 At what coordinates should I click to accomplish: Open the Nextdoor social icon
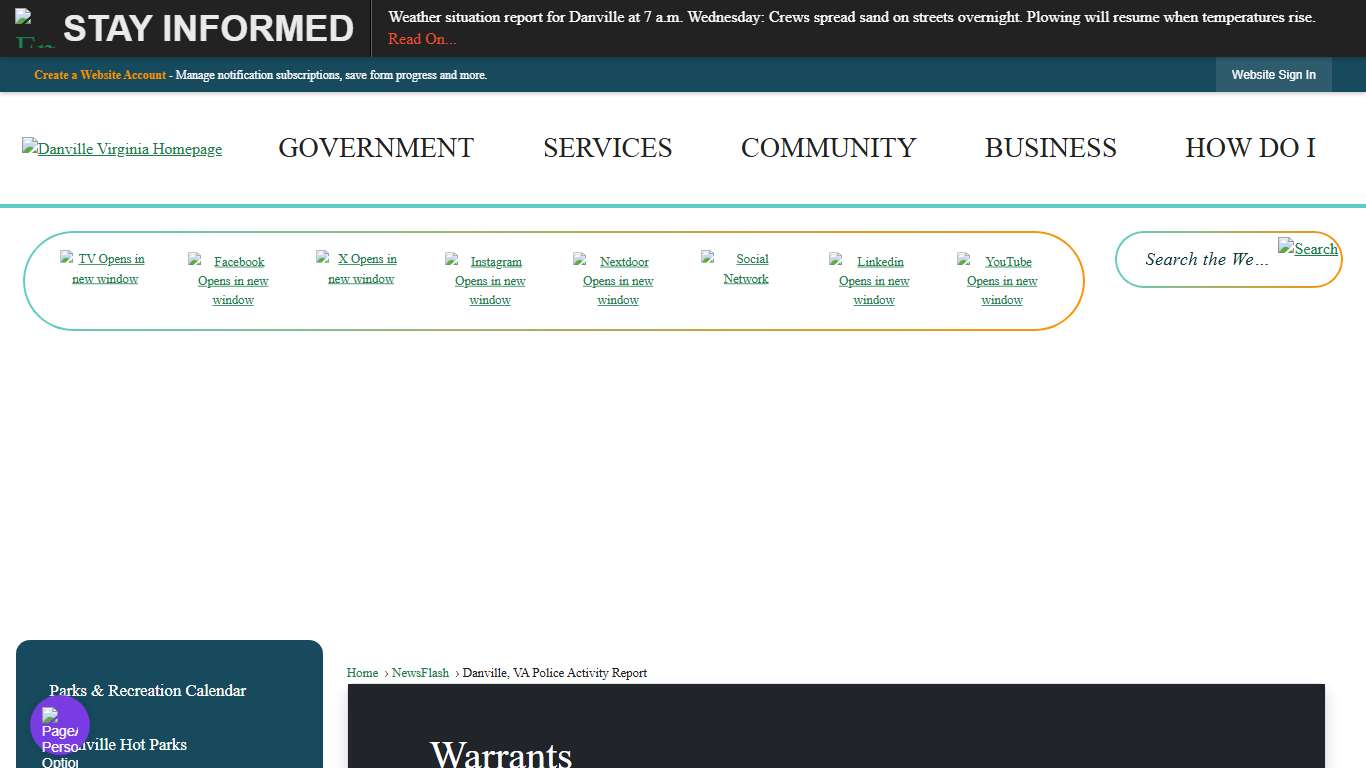[x=617, y=280]
